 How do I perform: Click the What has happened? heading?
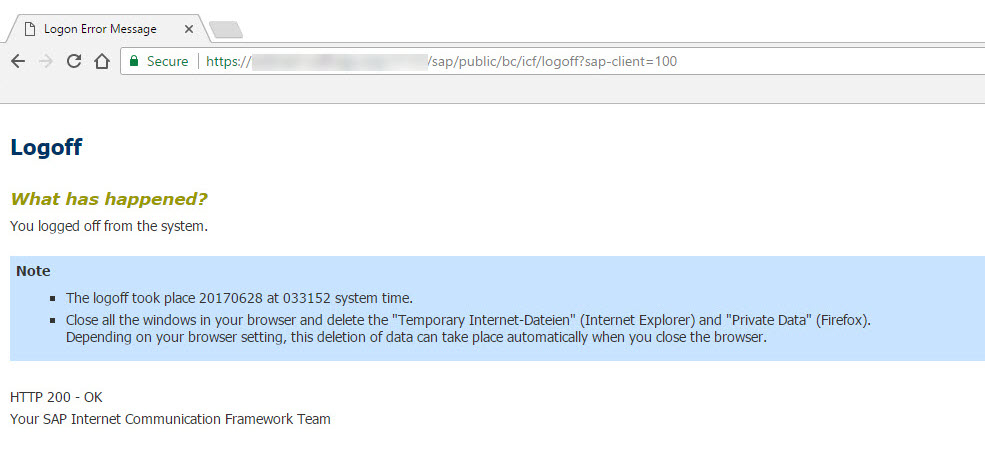coord(109,199)
